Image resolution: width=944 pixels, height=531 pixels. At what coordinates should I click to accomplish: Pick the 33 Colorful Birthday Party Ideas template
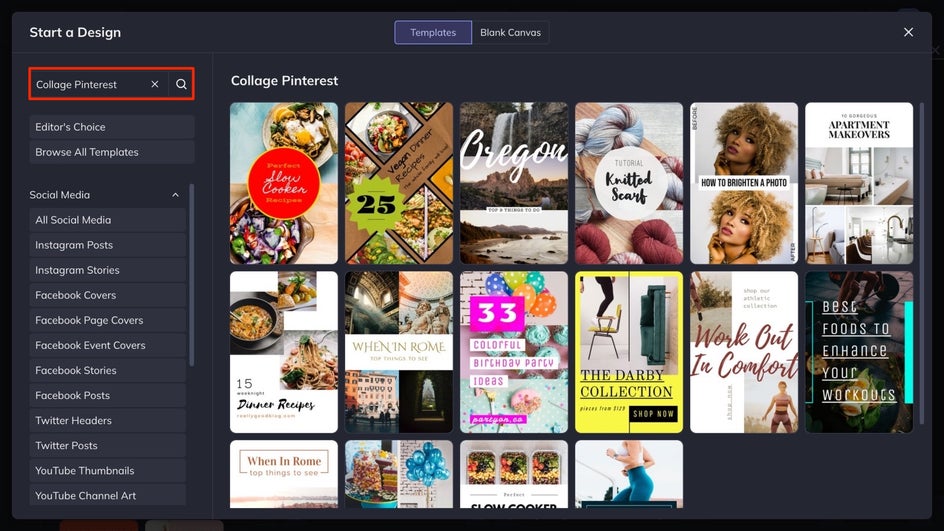click(x=514, y=352)
